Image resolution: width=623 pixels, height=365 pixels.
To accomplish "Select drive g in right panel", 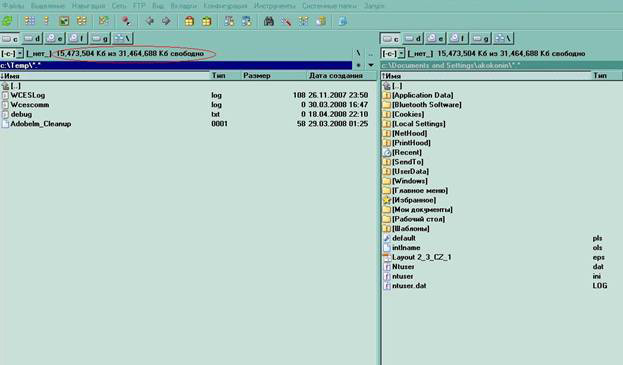I will point(480,39).
